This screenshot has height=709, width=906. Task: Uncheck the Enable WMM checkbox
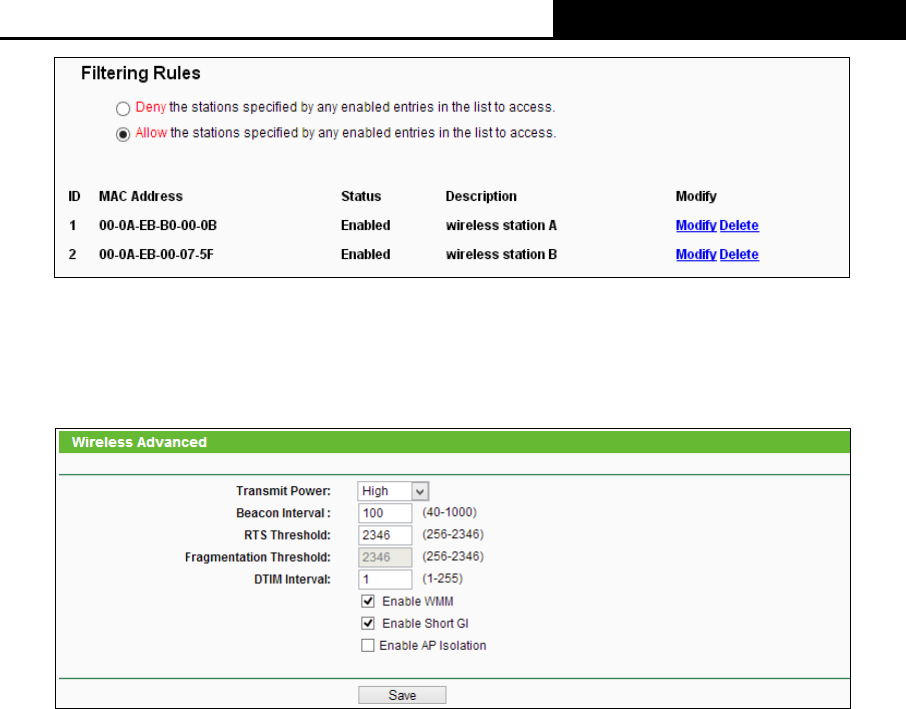click(367, 602)
